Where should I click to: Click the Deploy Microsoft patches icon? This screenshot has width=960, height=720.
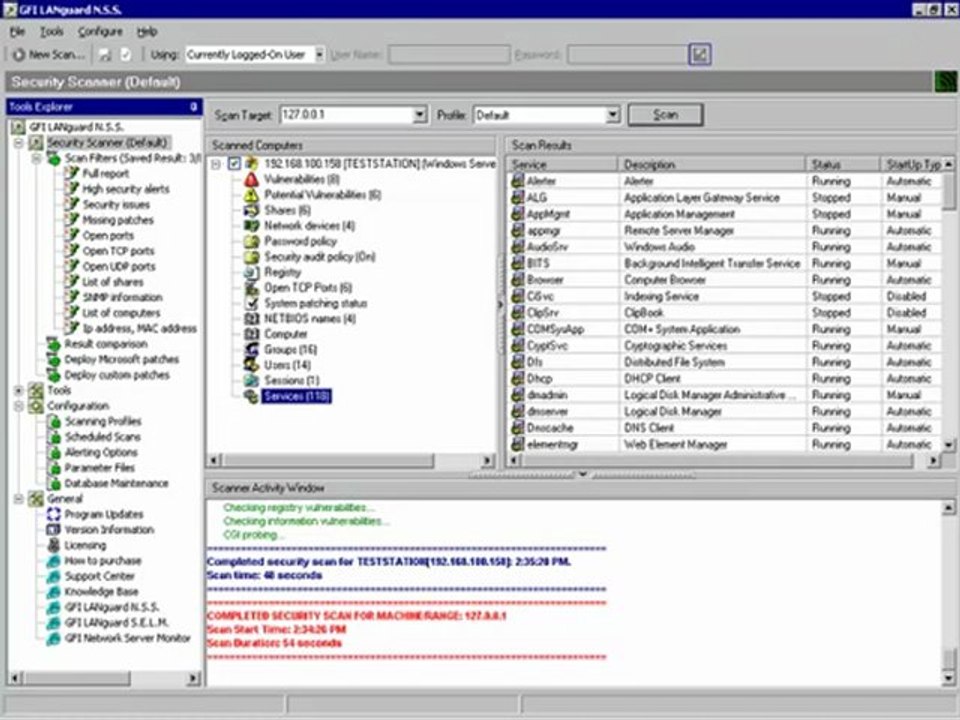pyautogui.click(x=54, y=359)
